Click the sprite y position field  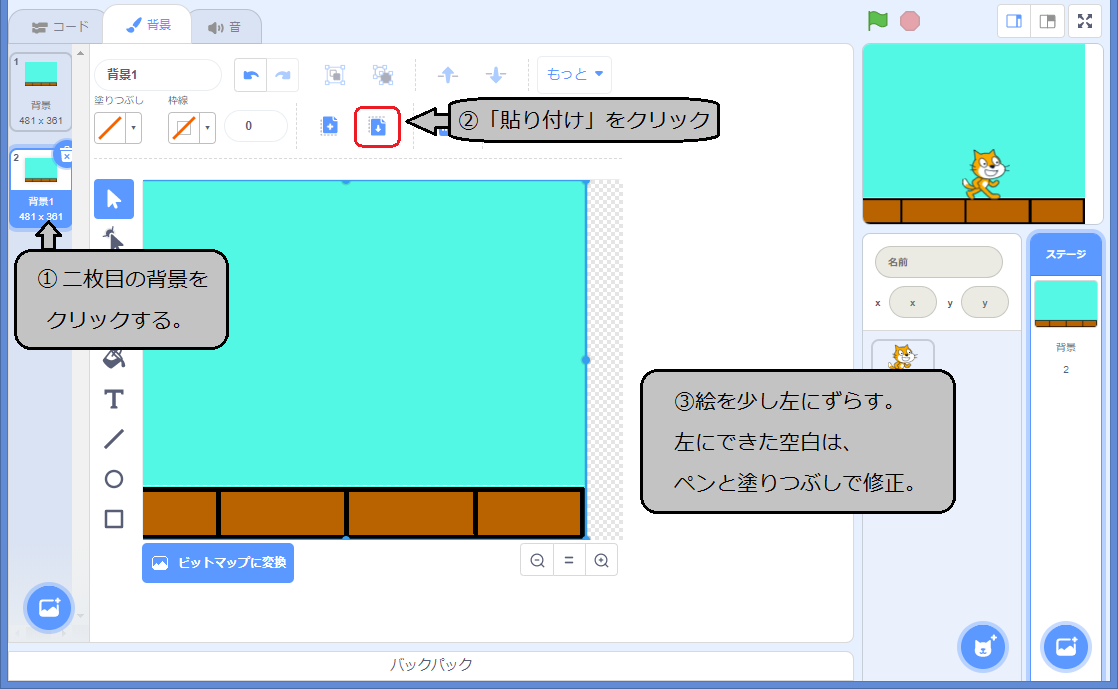point(985,303)
